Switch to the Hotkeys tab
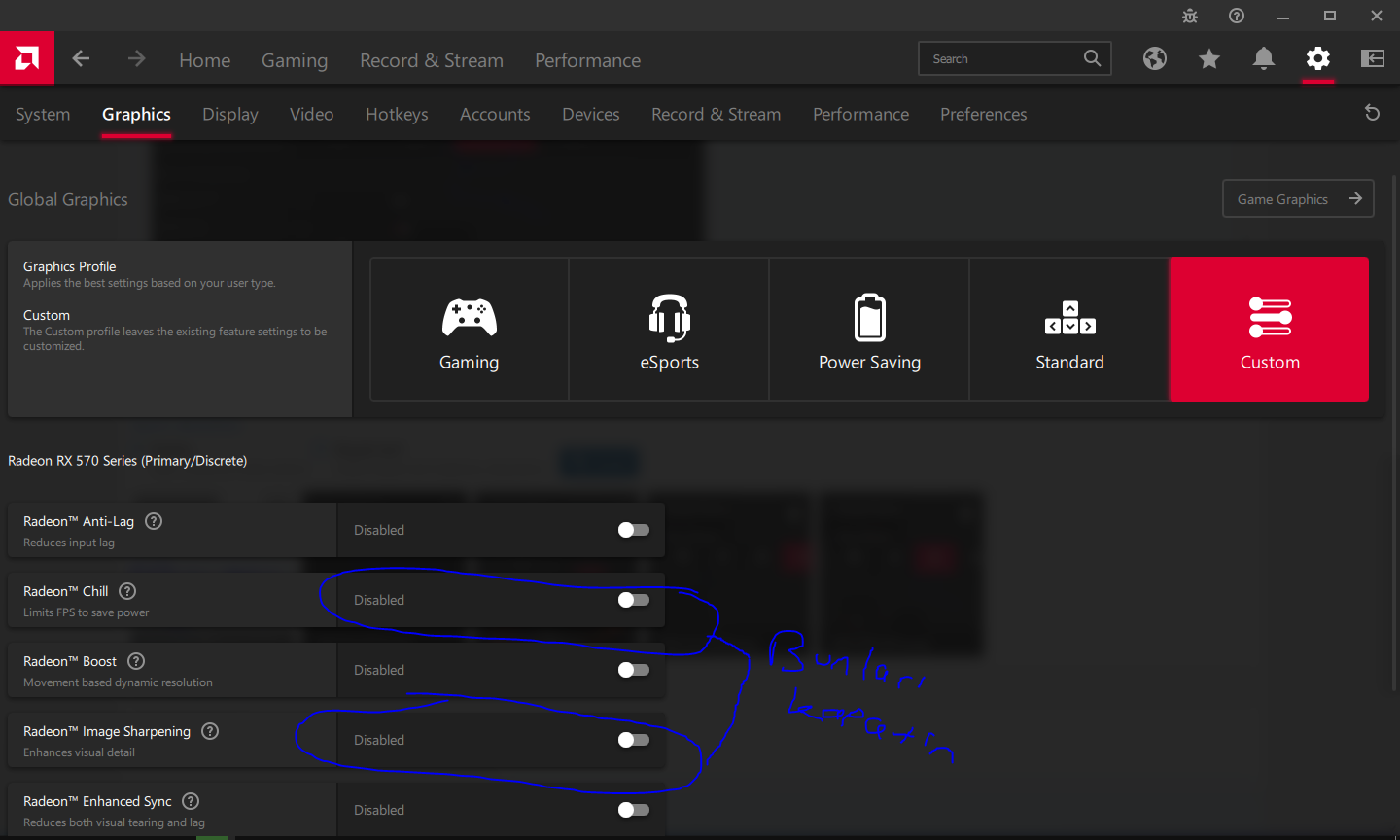 point(397,114)
